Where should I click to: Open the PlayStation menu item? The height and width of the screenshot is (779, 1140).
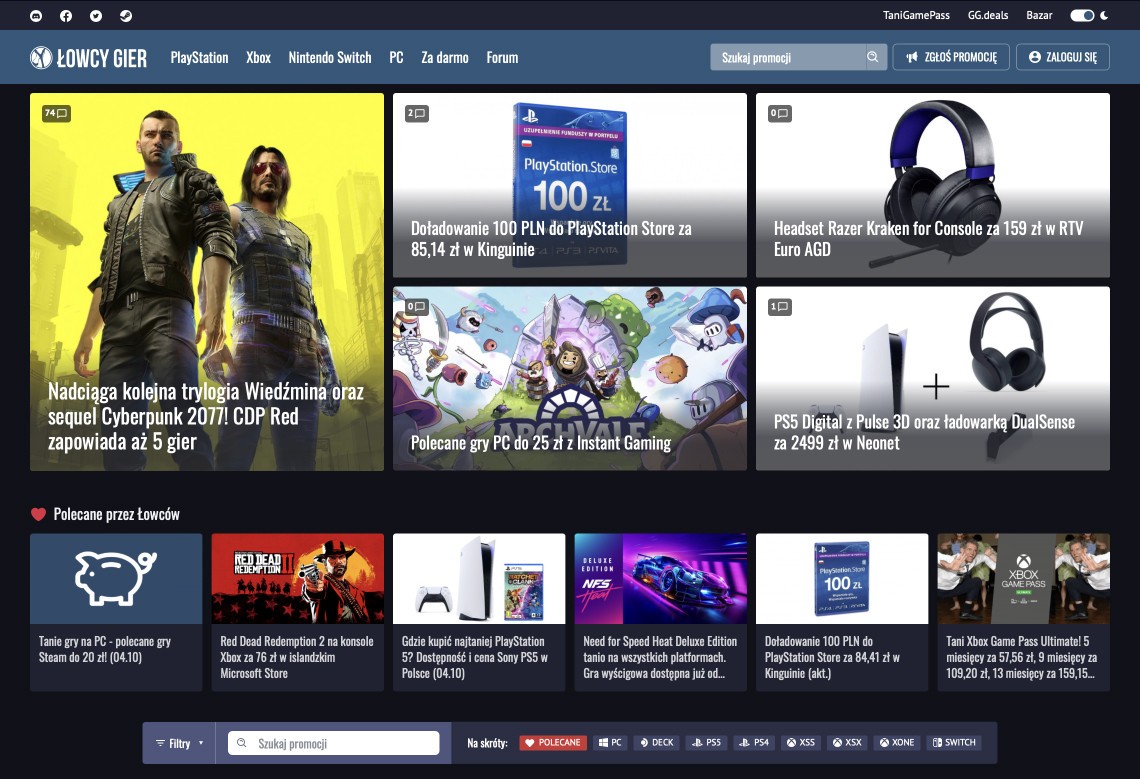point(199,57)
